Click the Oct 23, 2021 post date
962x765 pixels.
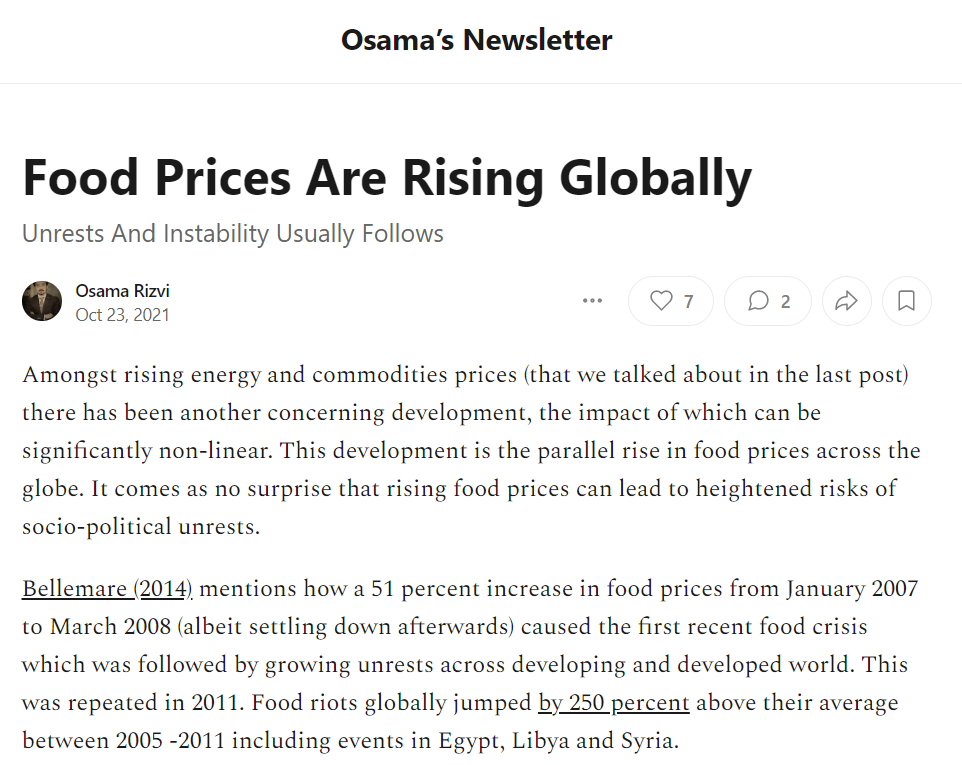click(x=122, y=315)
